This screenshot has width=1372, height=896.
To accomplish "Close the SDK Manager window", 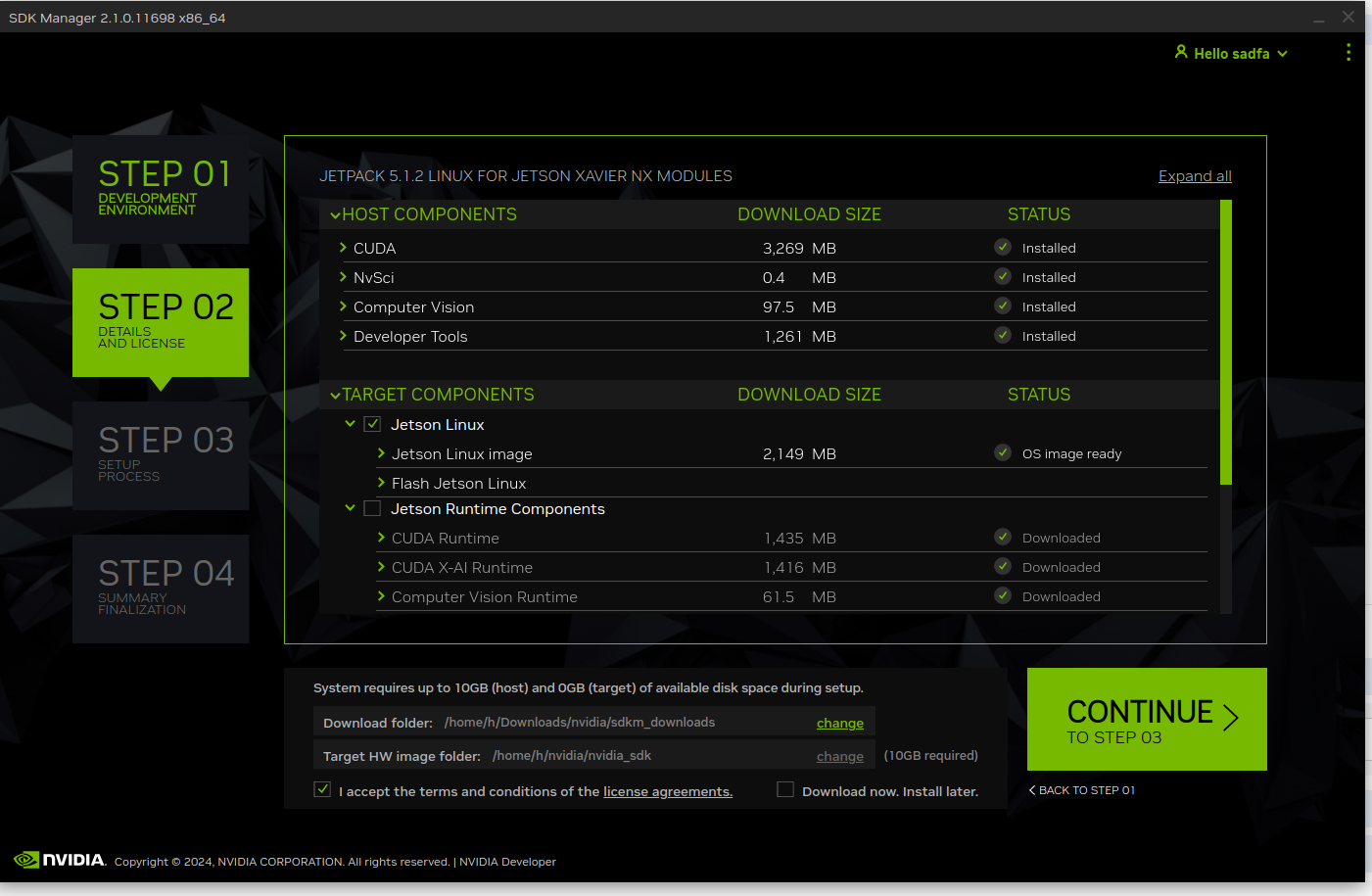I will point(1348,17).
